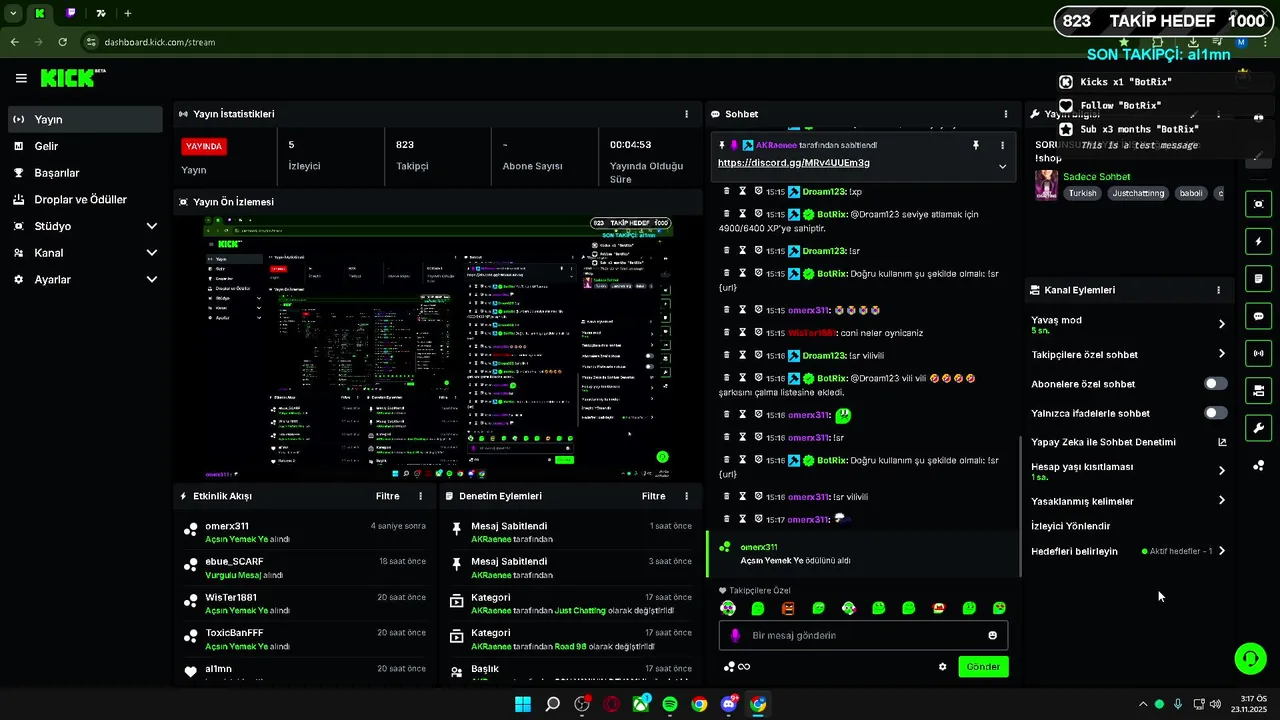The image size is (1280, 720).
Task: Click the Justchattinng stream tag
Action: [1138, 193]
